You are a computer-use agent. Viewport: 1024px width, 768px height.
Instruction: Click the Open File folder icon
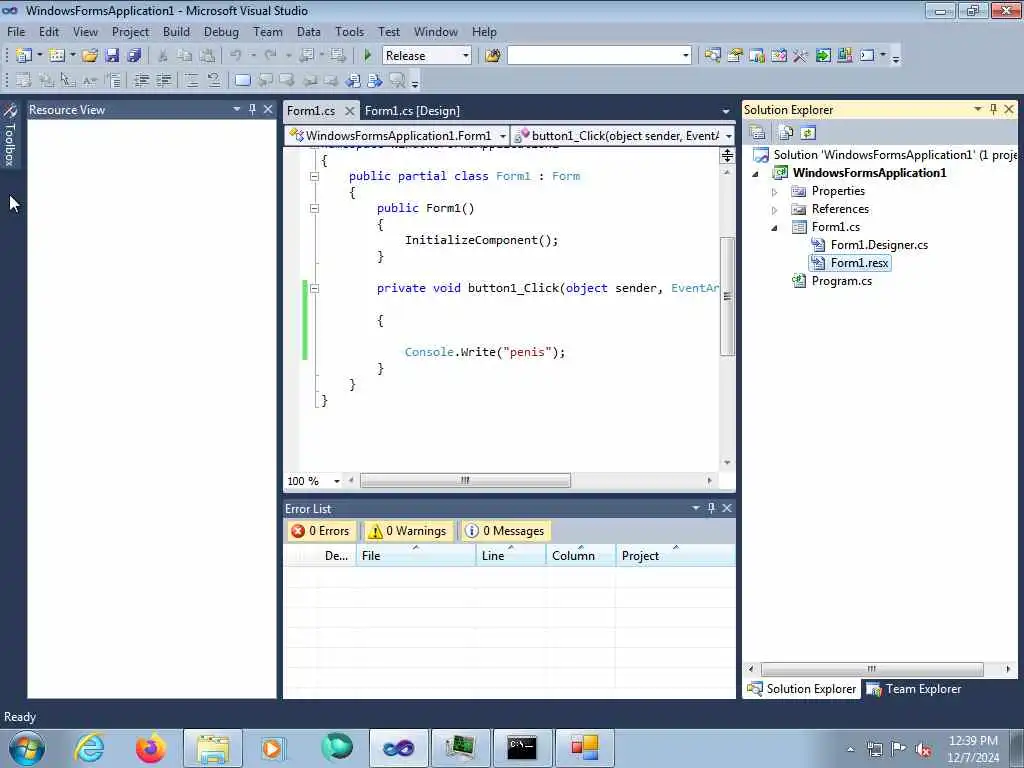point(90,56)
